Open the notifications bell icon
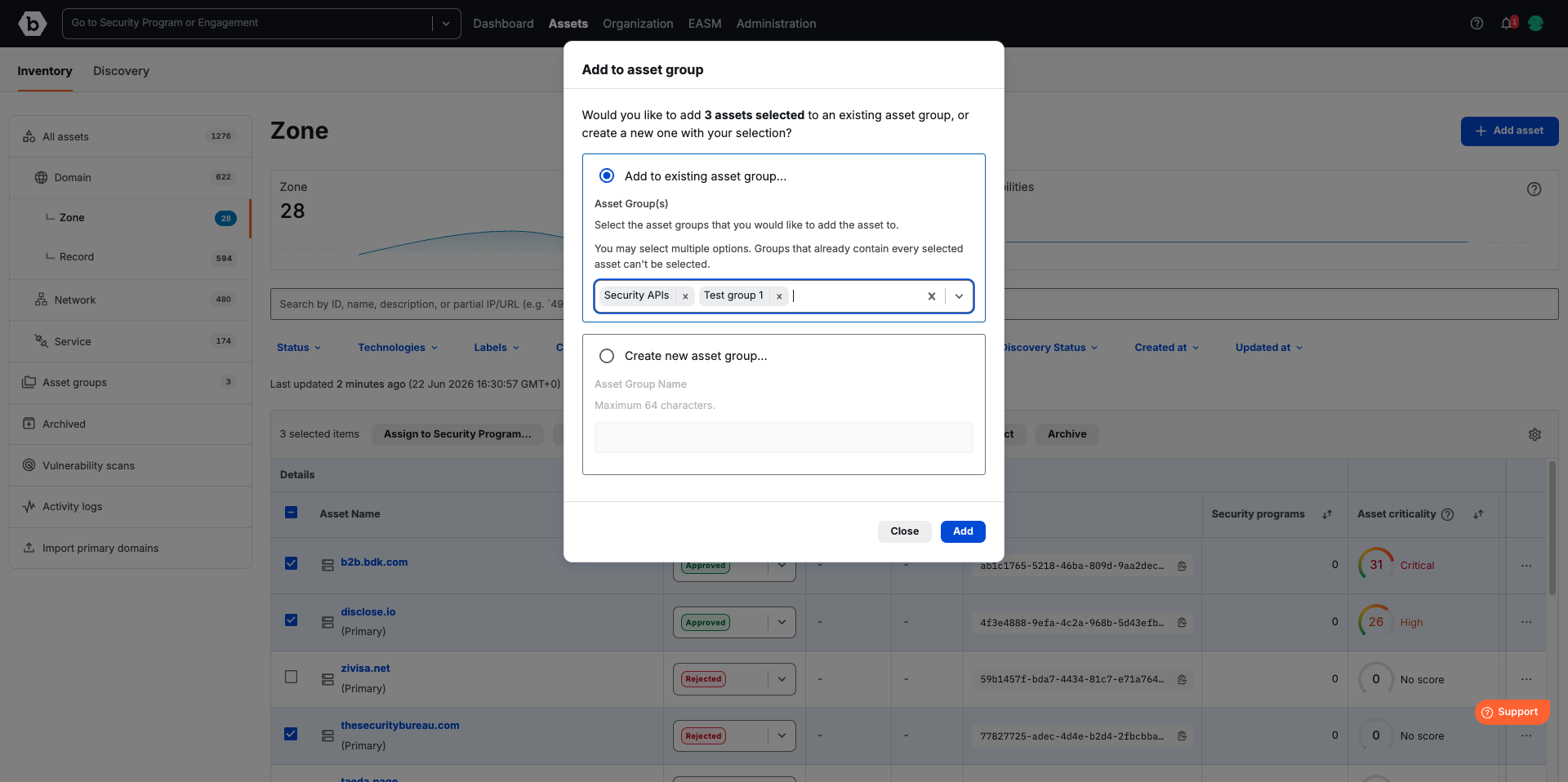Image resolution: width=1568 pixels, height=782 pixels. click(x=1508, y=23)
